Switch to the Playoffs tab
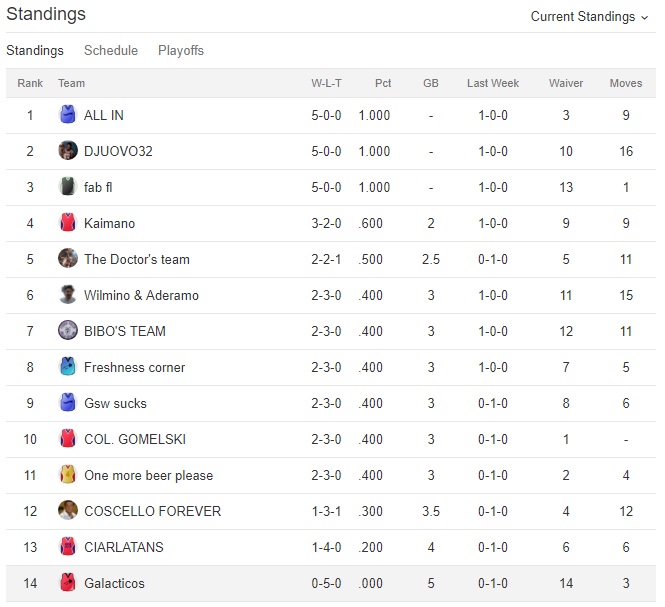Image resolution: width=665 pixels, height=607 pixels. pyautogui.click(x=181, y=51)
